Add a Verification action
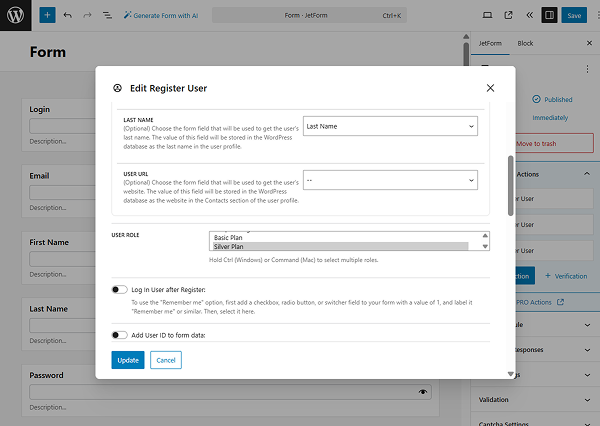Screen dimensions: 600x426 coord(566,276)
